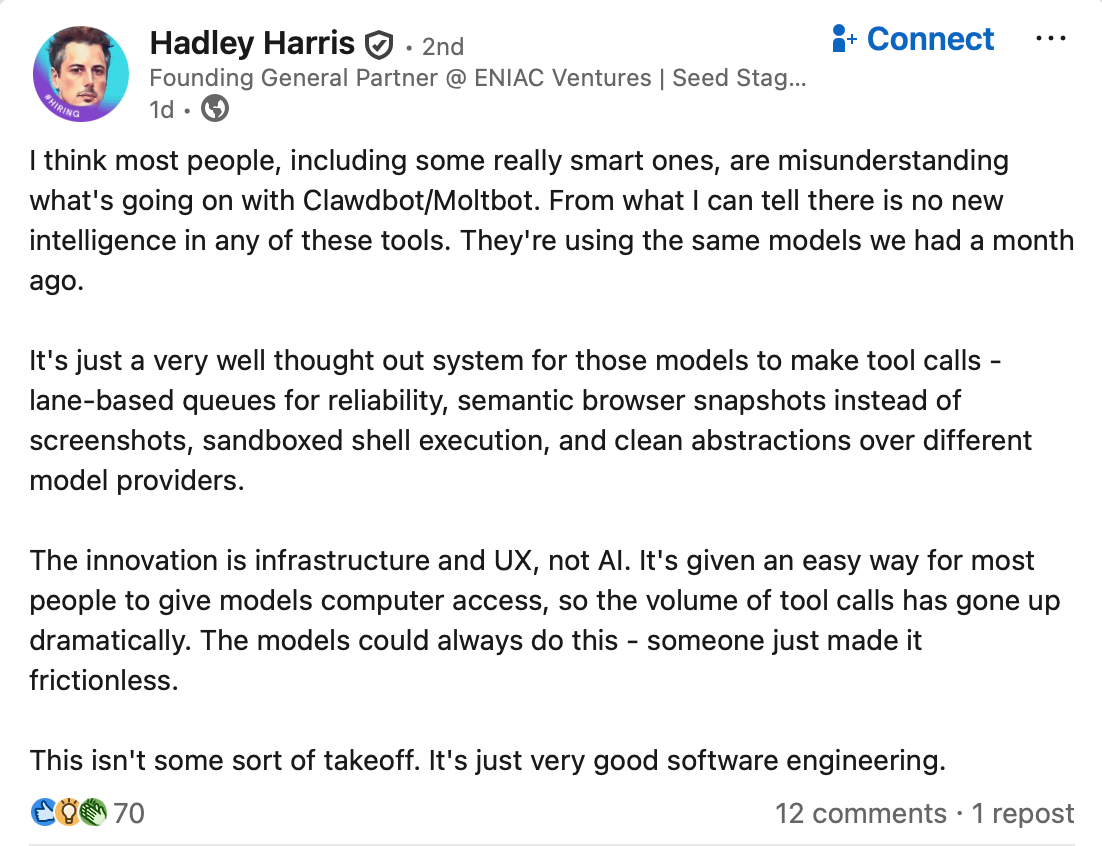Open the list of 70 reactions

[129, 813]
